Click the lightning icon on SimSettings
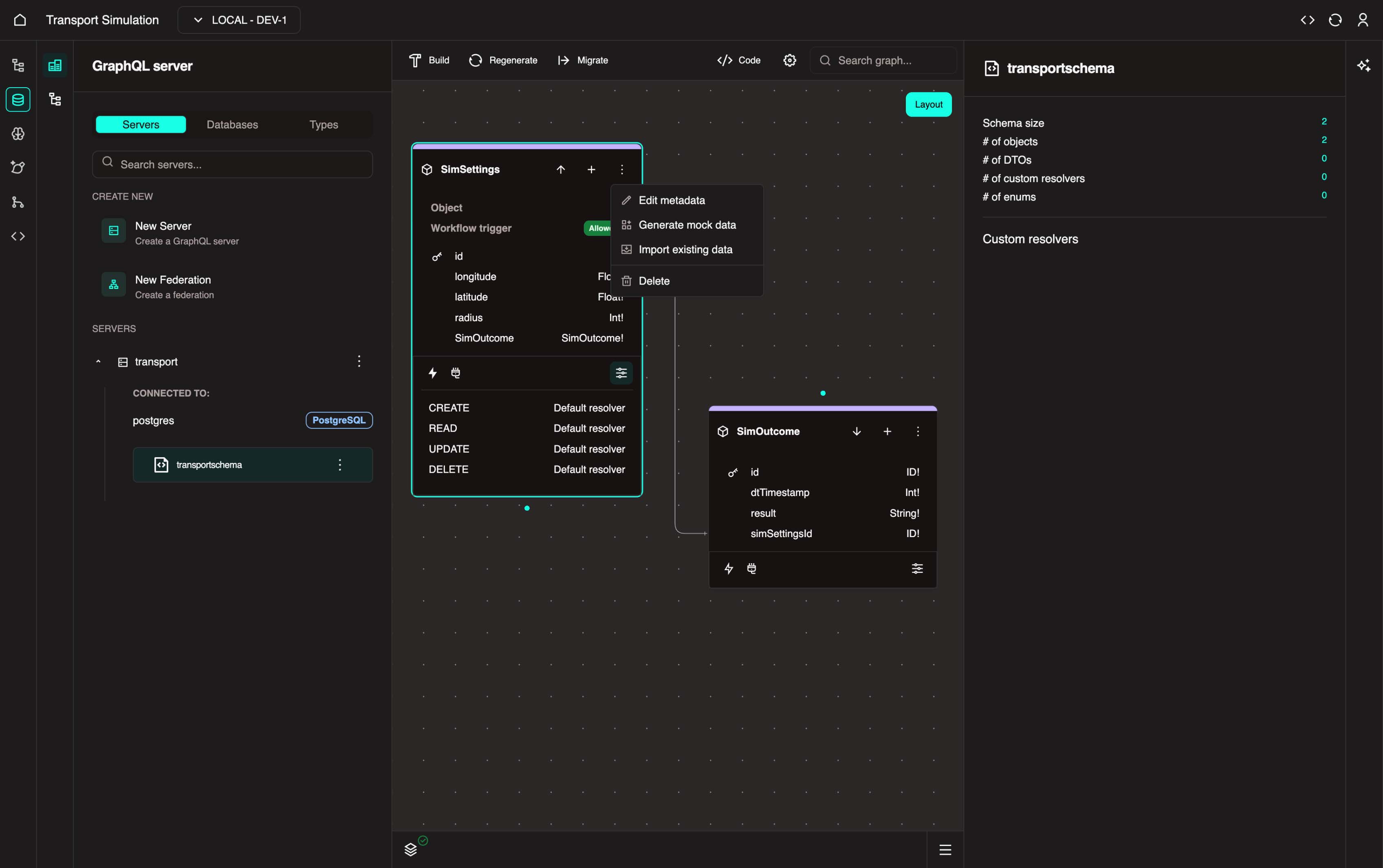This screenshot has height=868, width=1383. pos(433,373)
